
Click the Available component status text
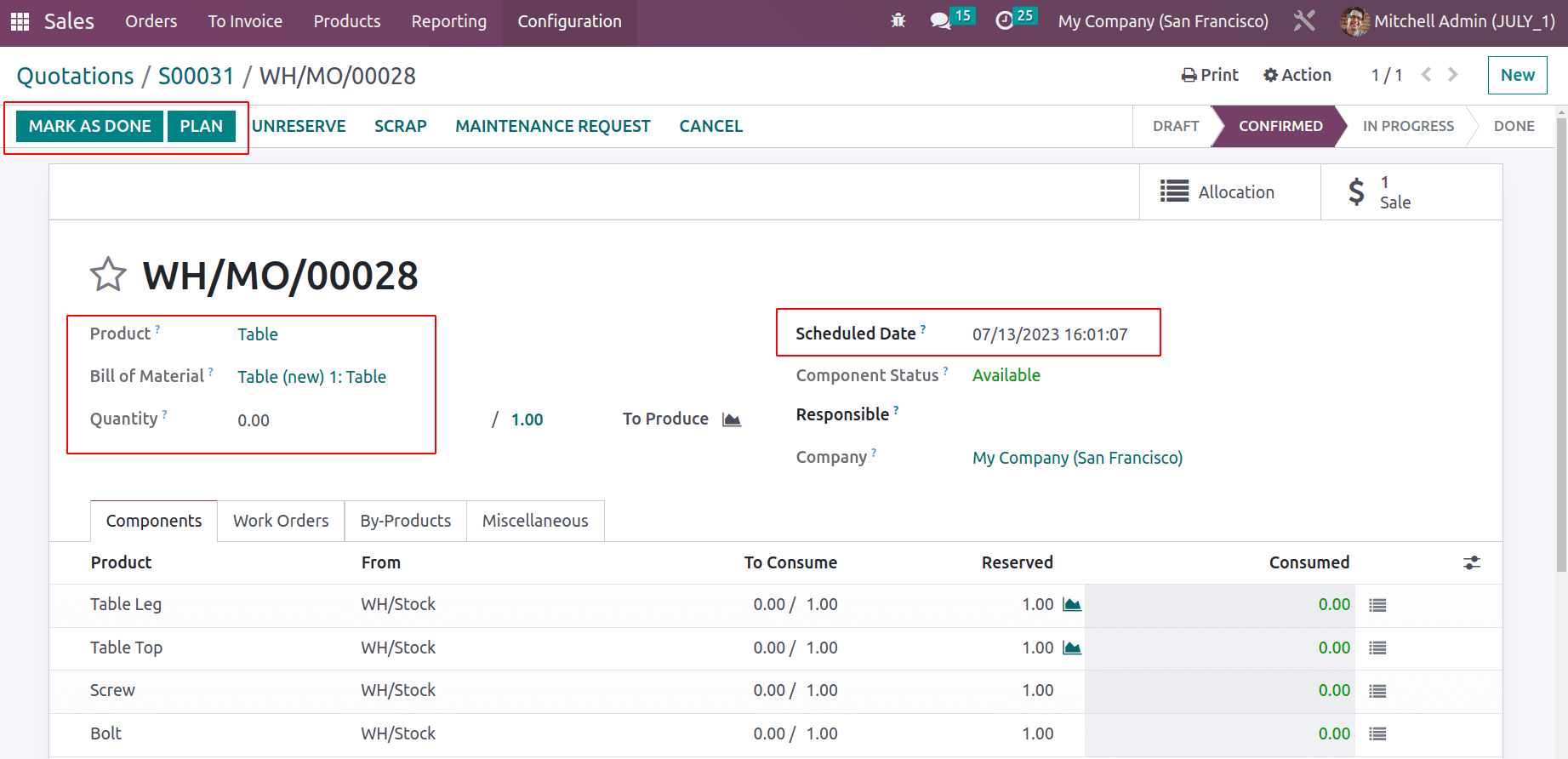tap(1006, 375)
